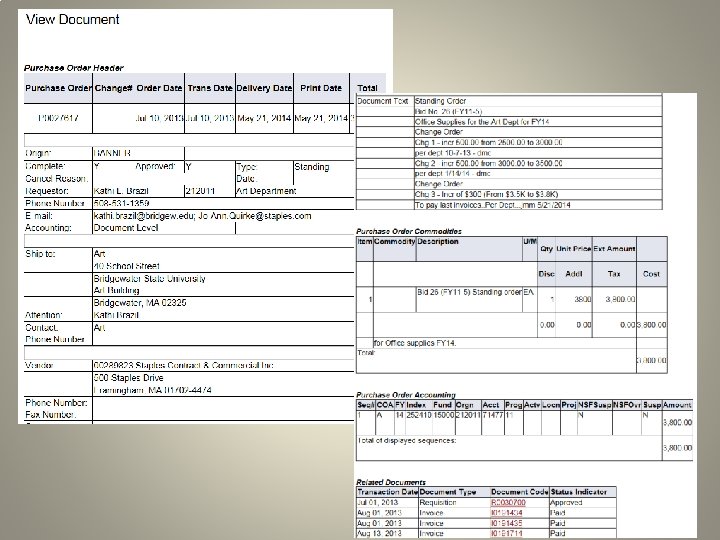Click the 'Approved' status for the requisition
This screenshot has width=720, height=540.
[x=566, y=502]
